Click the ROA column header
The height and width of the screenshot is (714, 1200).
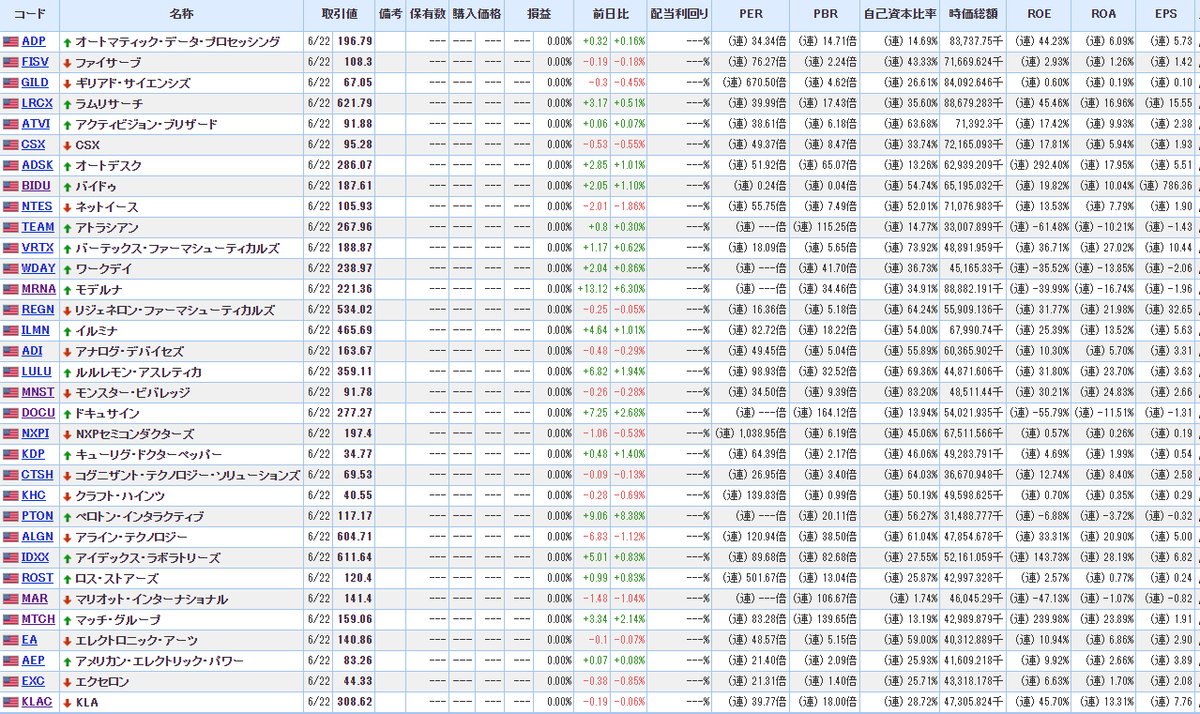pyautogui.click(x=1104, y=15)
